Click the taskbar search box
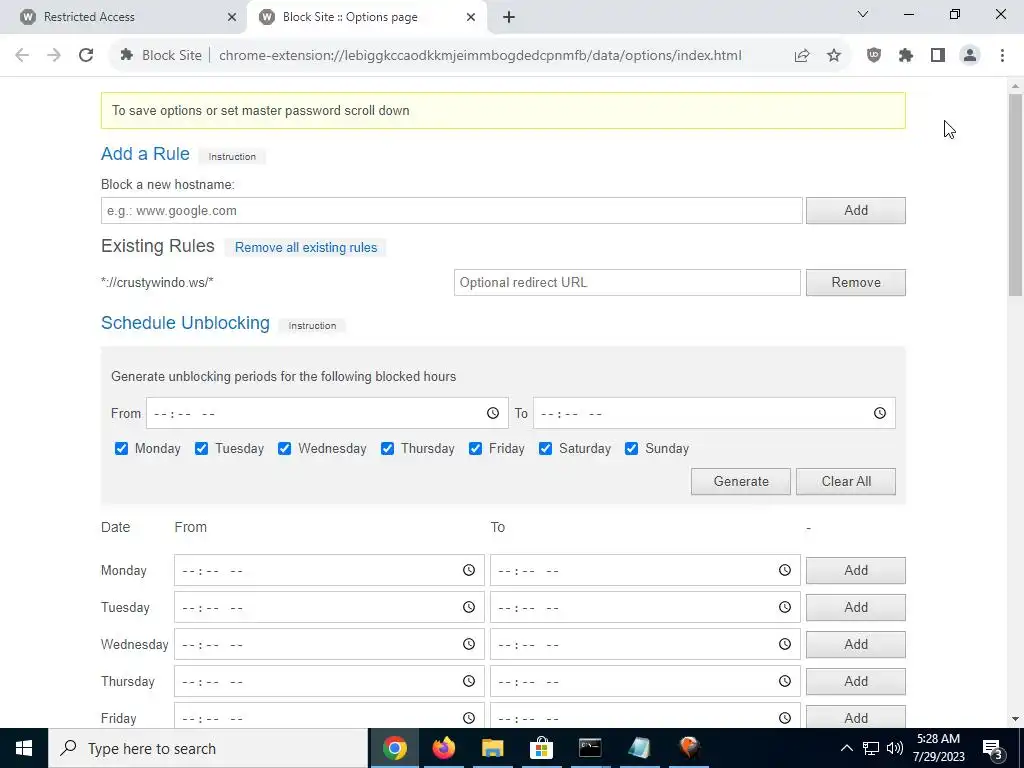1024x768 pixels. tap(208, 748)
